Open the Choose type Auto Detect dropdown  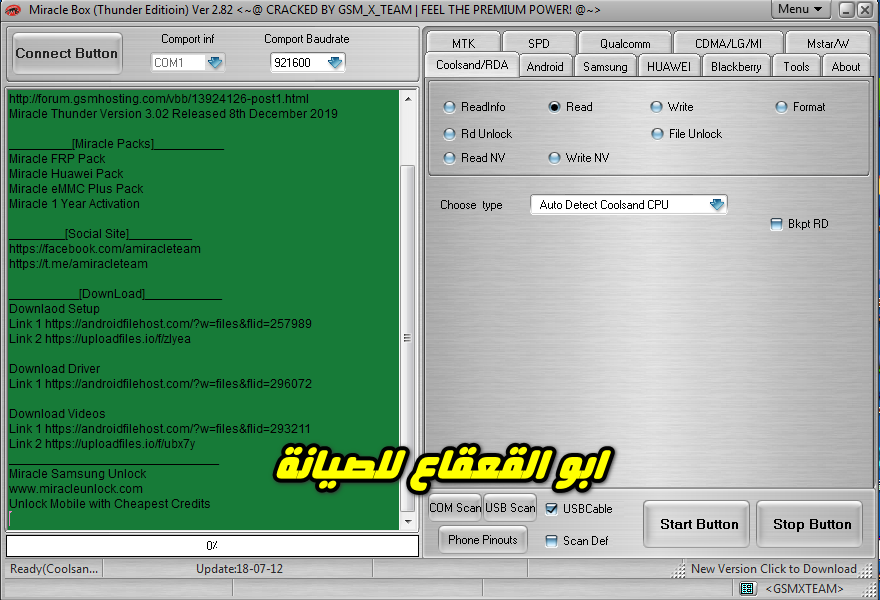[717, 204]
